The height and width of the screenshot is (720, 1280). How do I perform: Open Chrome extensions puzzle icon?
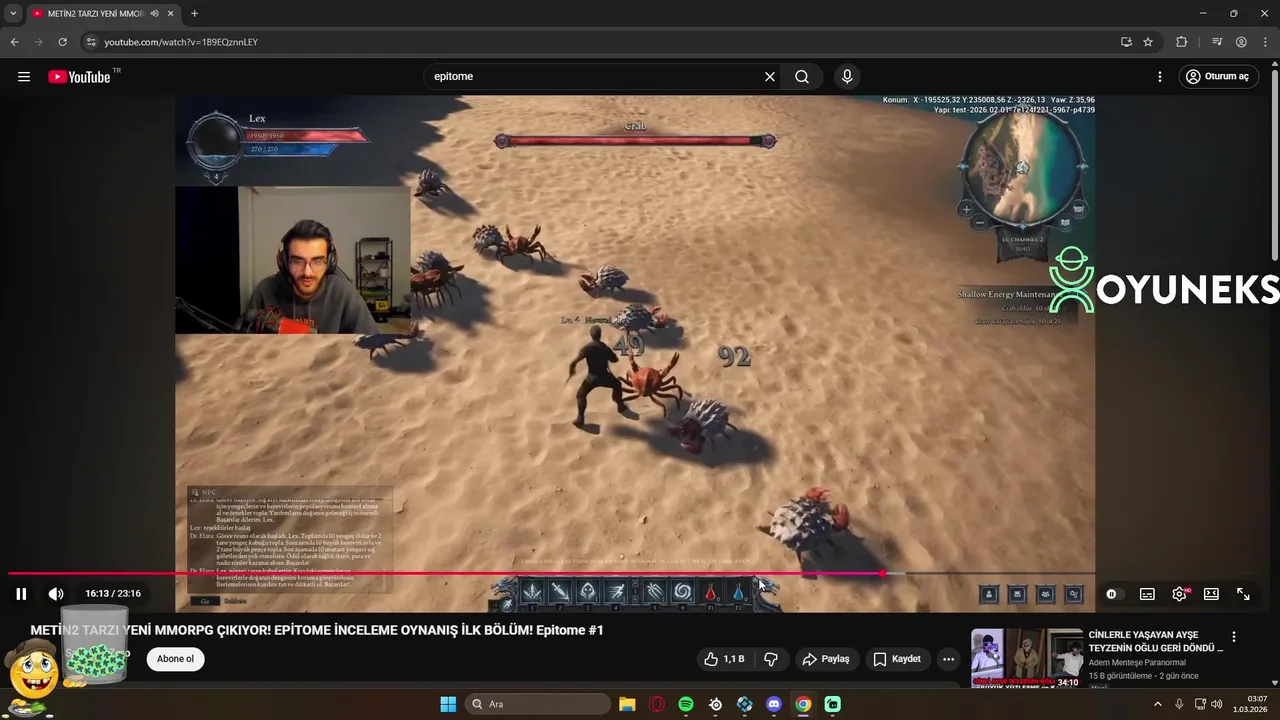pos(1181,42)
